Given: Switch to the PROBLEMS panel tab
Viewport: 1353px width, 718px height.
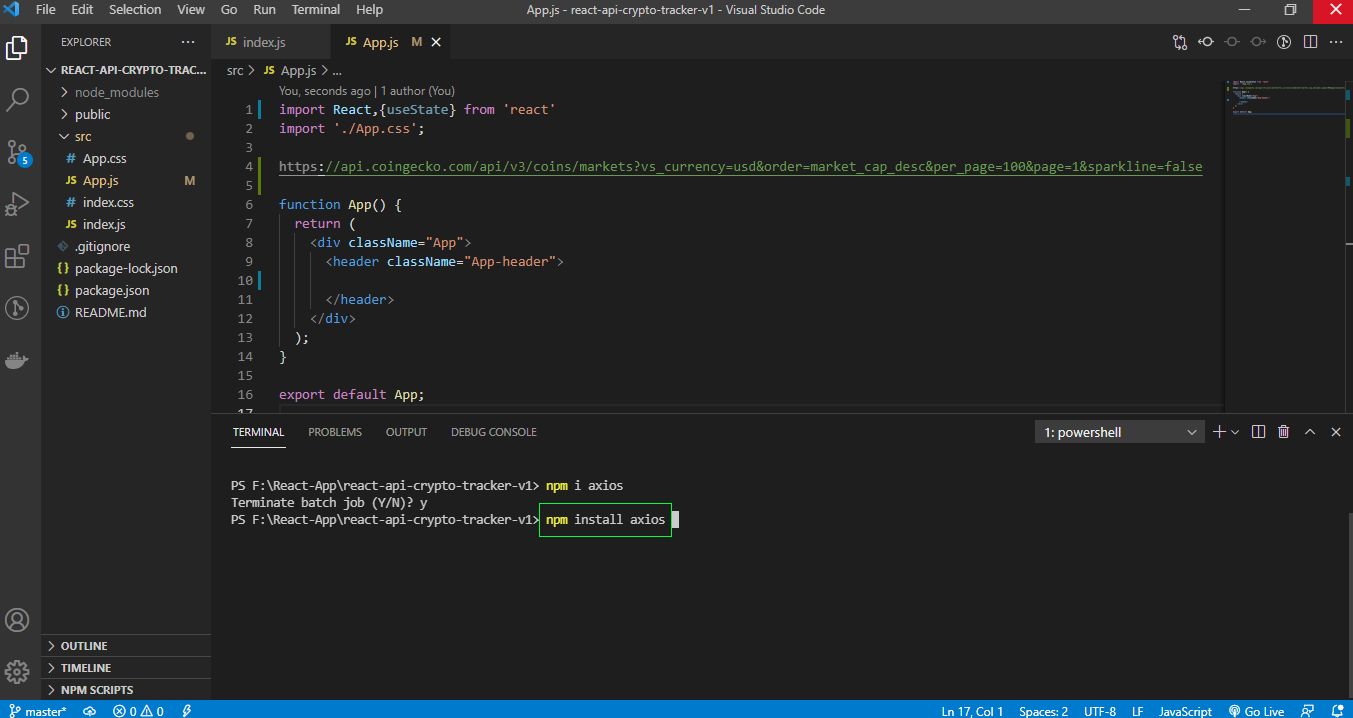Looking at the screenshot, I should pos(335,432).
